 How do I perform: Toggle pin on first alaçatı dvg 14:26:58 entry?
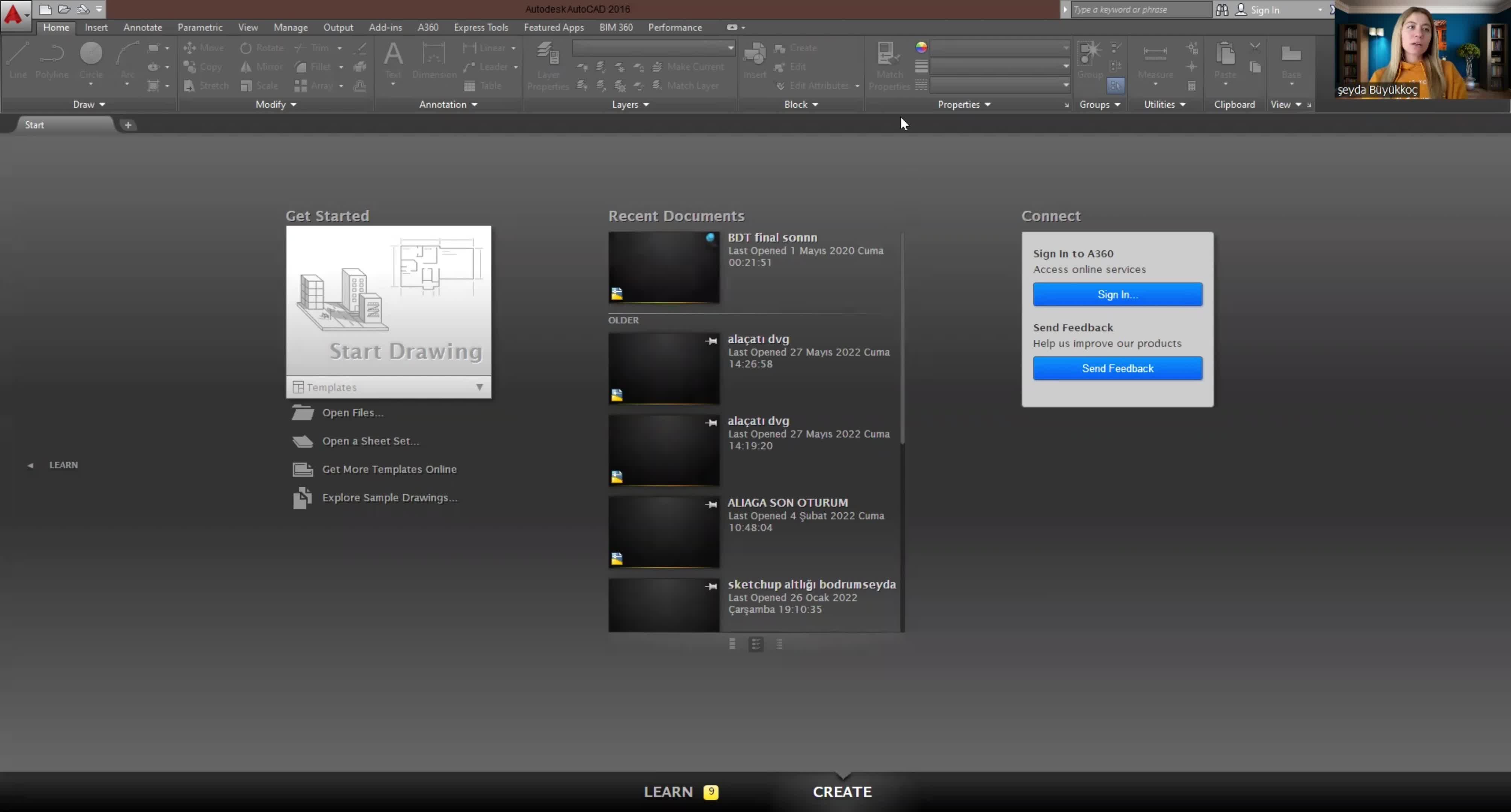pos(711,341)
